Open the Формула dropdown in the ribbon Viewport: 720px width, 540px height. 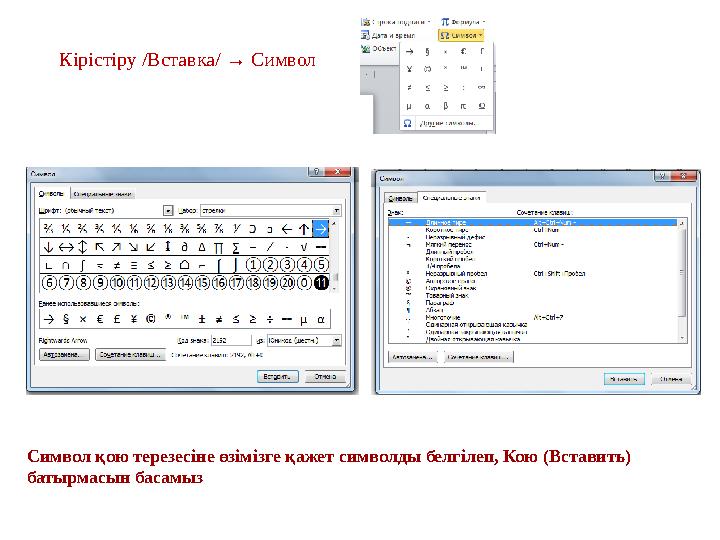pyautogui.click(x=463, y=22)
